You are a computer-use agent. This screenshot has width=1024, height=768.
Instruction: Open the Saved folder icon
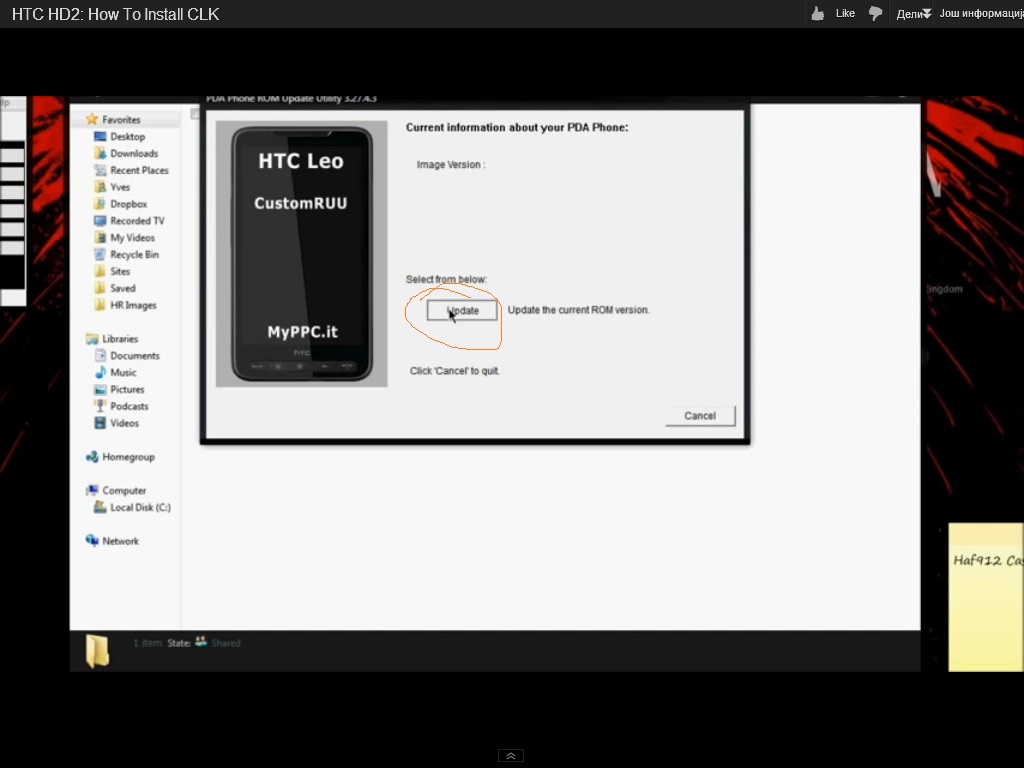(x=100, y=288)
